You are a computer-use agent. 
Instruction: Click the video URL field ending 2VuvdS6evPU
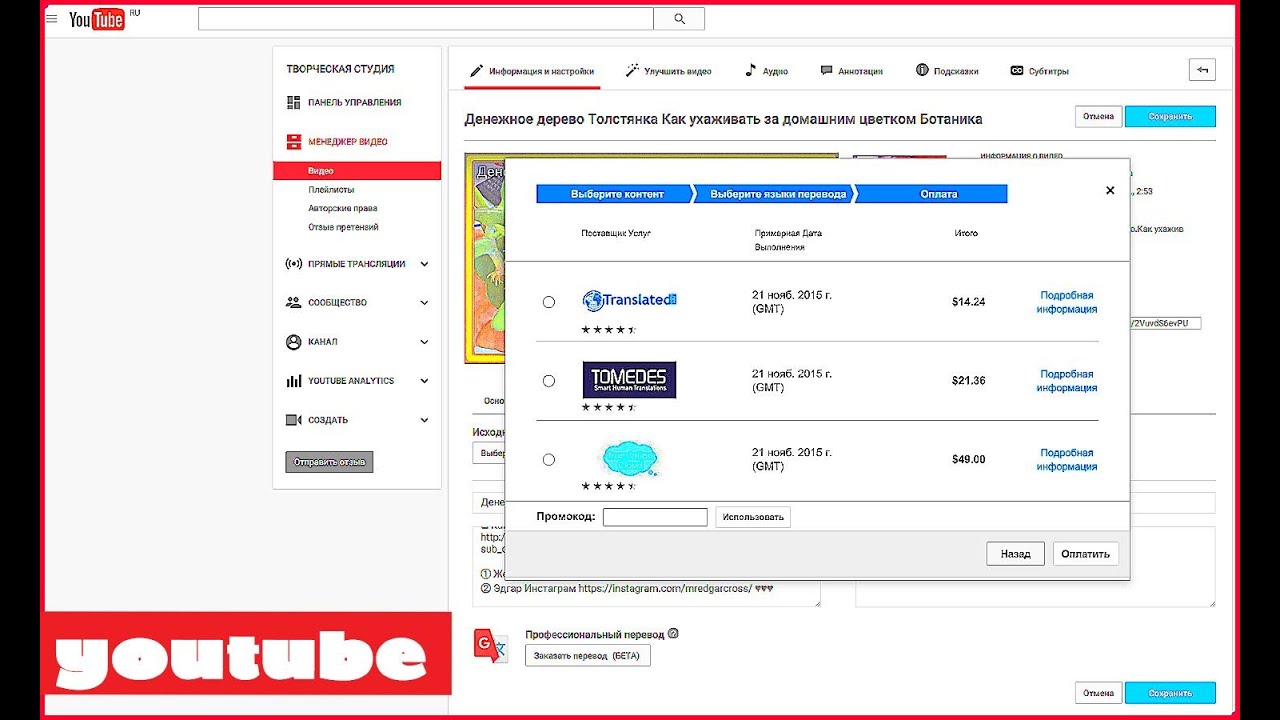[1165, 323]
